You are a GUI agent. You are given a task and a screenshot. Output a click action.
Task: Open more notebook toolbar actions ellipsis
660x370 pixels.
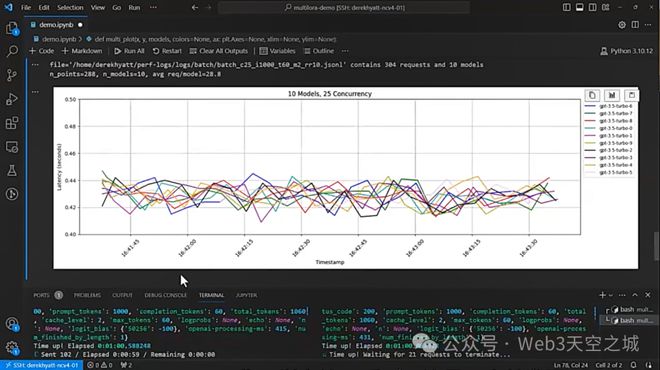345,51
